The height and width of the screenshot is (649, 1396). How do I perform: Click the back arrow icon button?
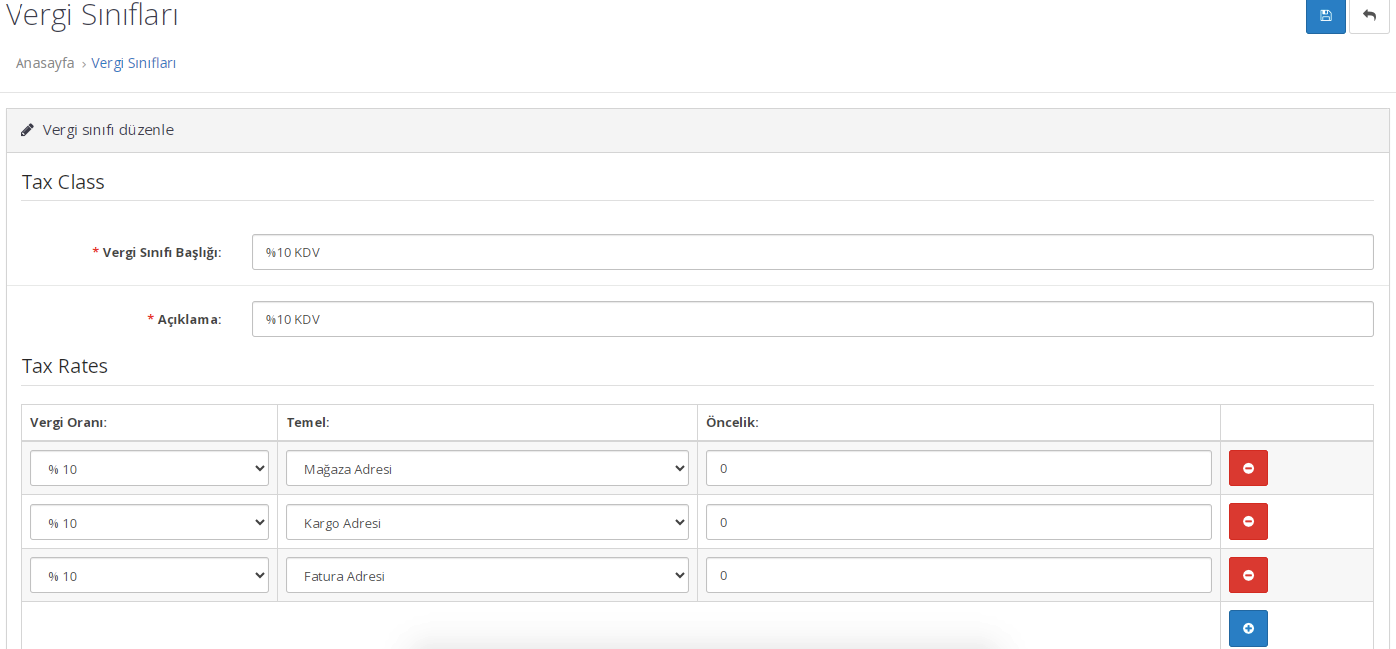click(1369, 16)
